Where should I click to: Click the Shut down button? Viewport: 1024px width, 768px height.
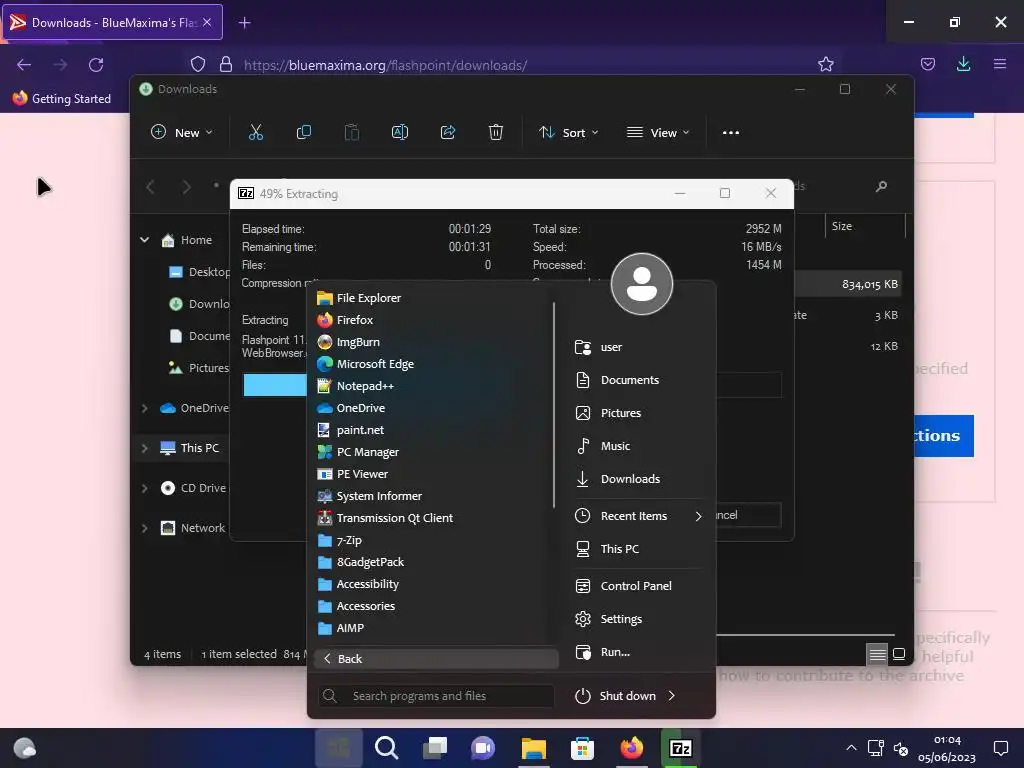pos(615,696)
